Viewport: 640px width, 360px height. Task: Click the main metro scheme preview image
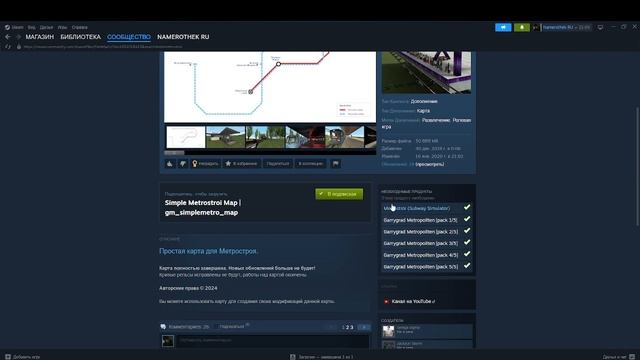point(270,87)
